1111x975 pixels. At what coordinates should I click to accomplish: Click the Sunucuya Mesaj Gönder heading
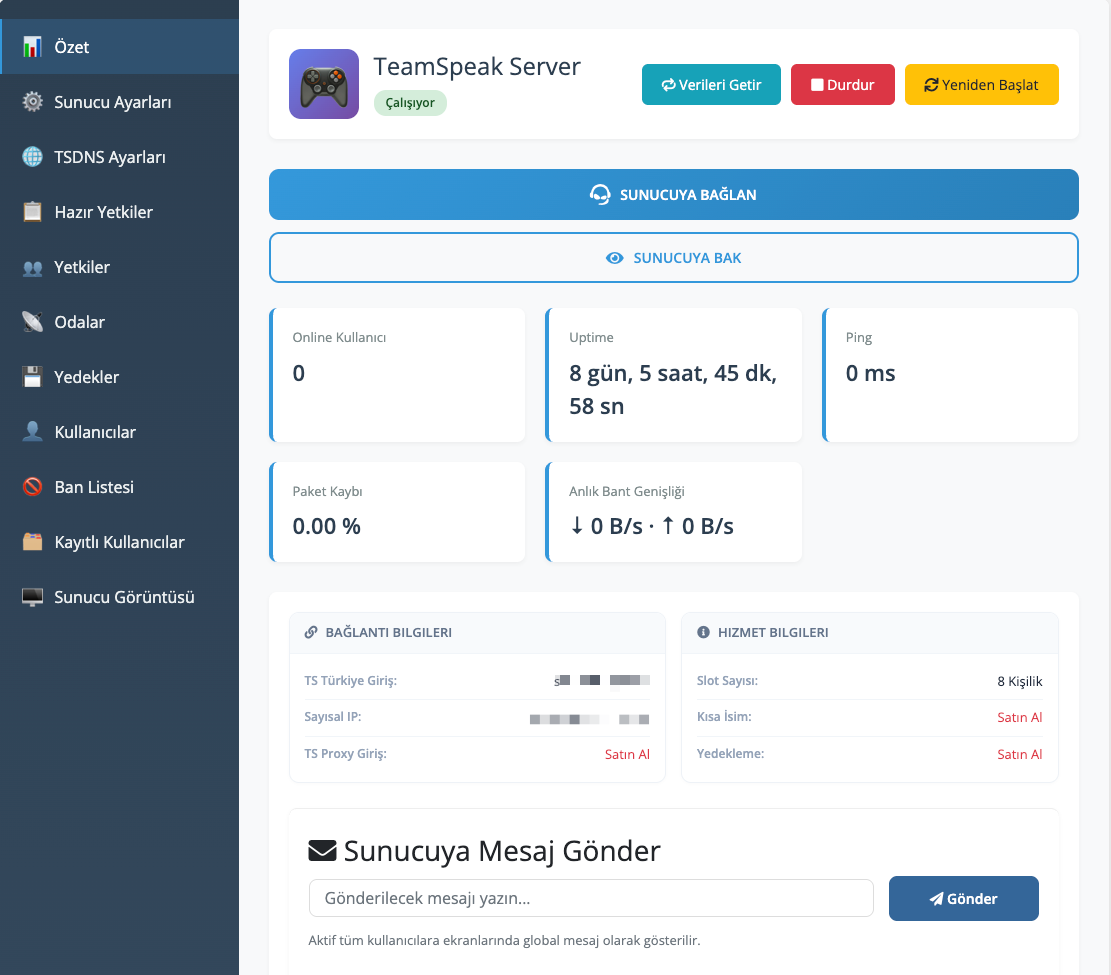coord(502,851)
